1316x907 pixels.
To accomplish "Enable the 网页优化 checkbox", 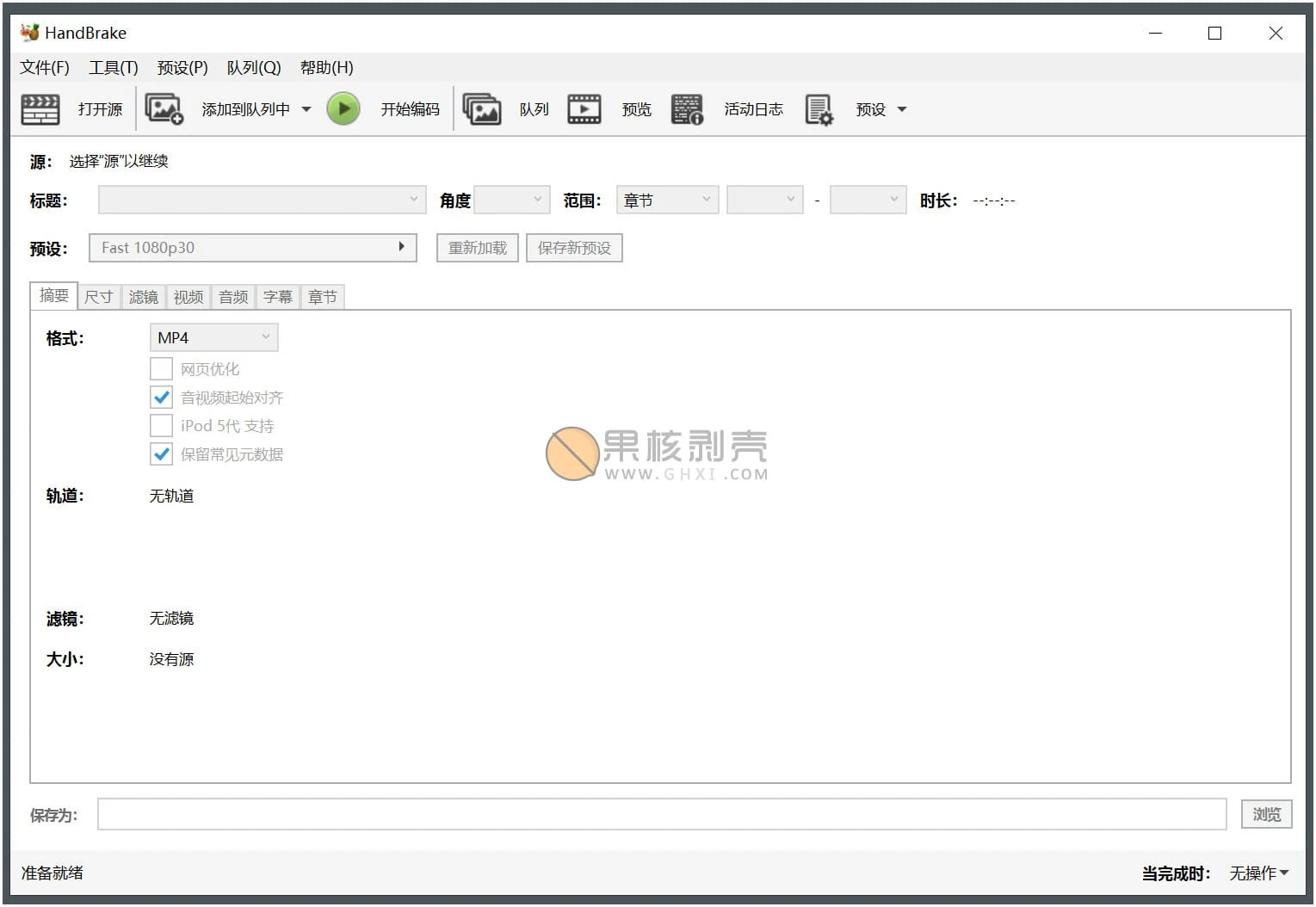I will [161, 368].
